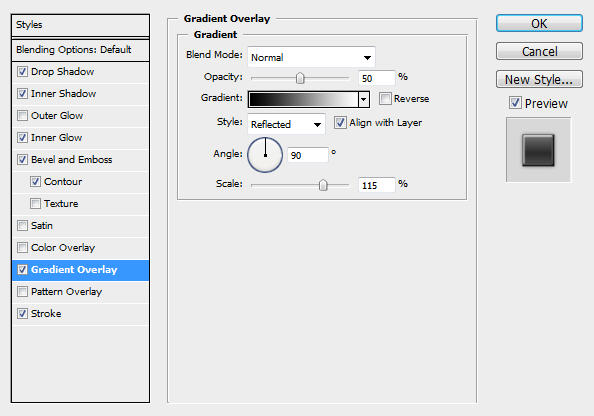The image size is (594, 416).
Task: Click the OK button
Action: pyautogui.click(x=539, y=23)
